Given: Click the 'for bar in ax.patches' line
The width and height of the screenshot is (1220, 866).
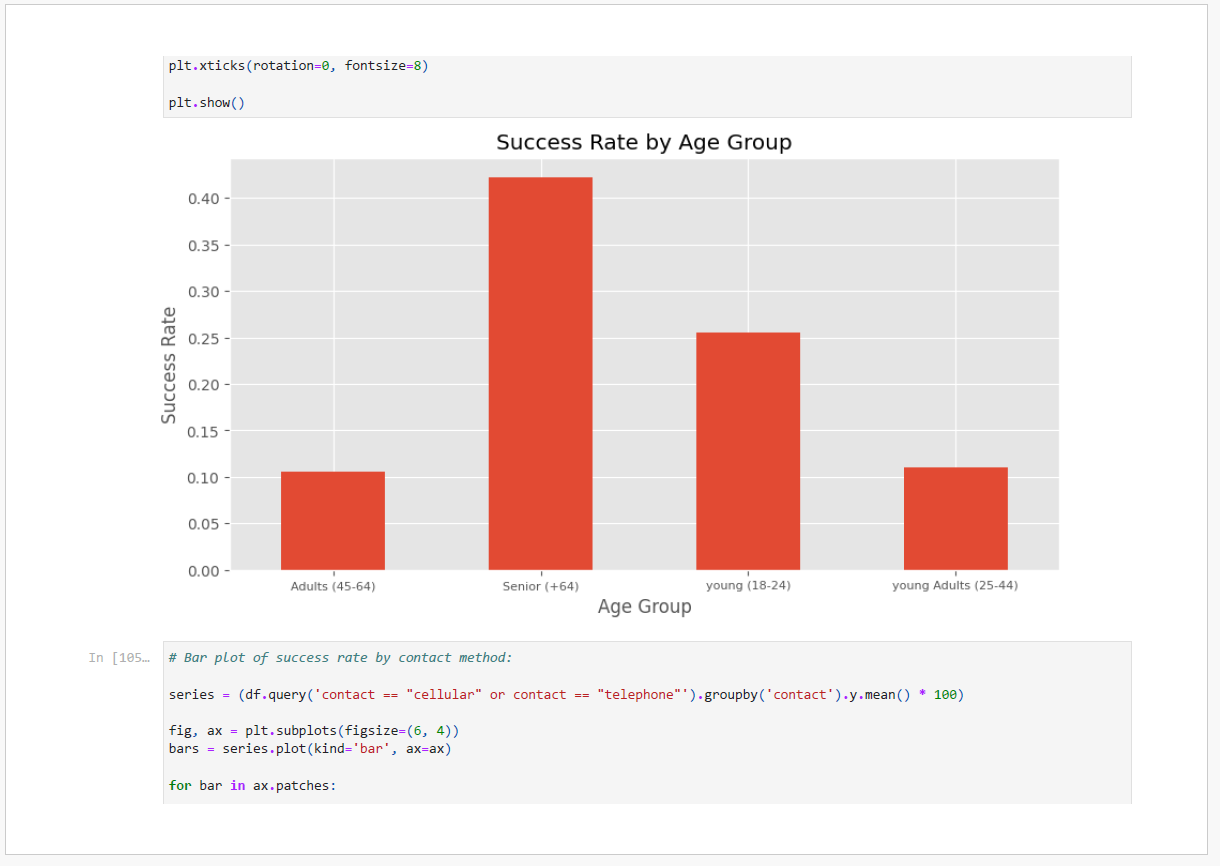Looking at the screenshot, I should pyautogui.click(x=253, y=785).
